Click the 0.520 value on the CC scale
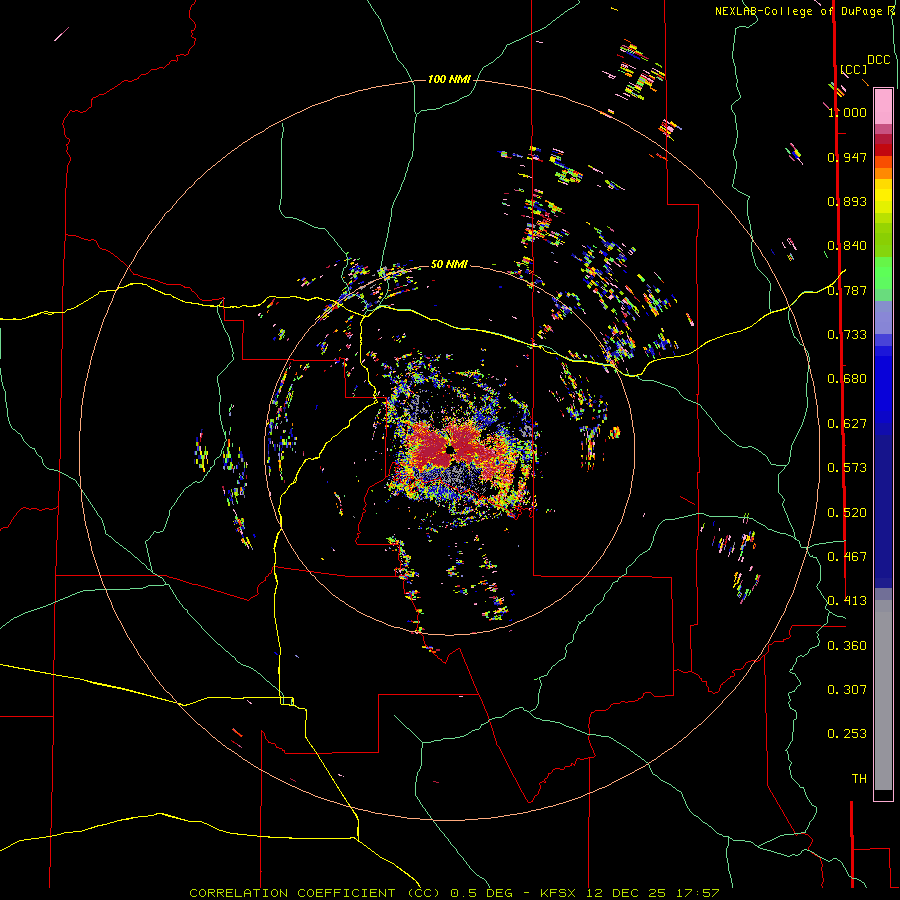 (847, 513)
